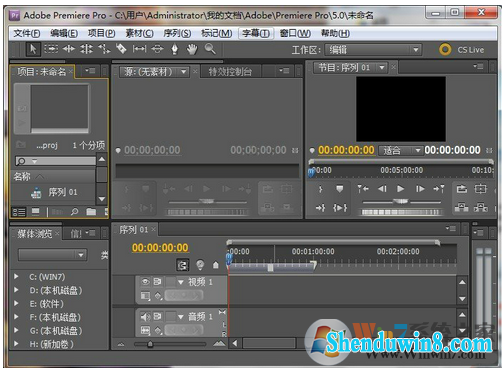Switch to the 媒体浏览 tab
The height and width of the screenshot is (368, 502).
(x=35, y=234)
